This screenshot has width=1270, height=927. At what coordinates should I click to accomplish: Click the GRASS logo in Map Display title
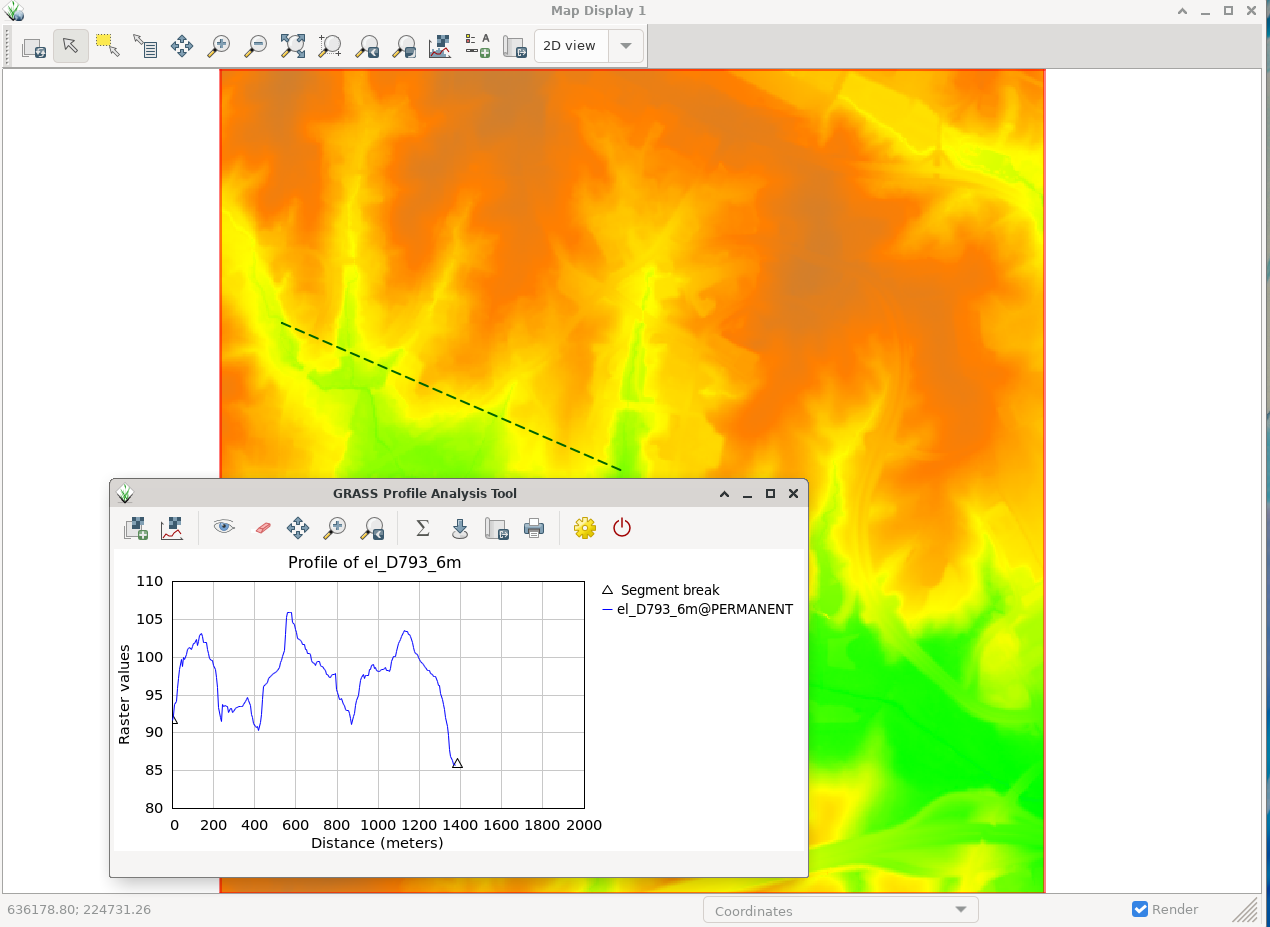coord(14,11)
